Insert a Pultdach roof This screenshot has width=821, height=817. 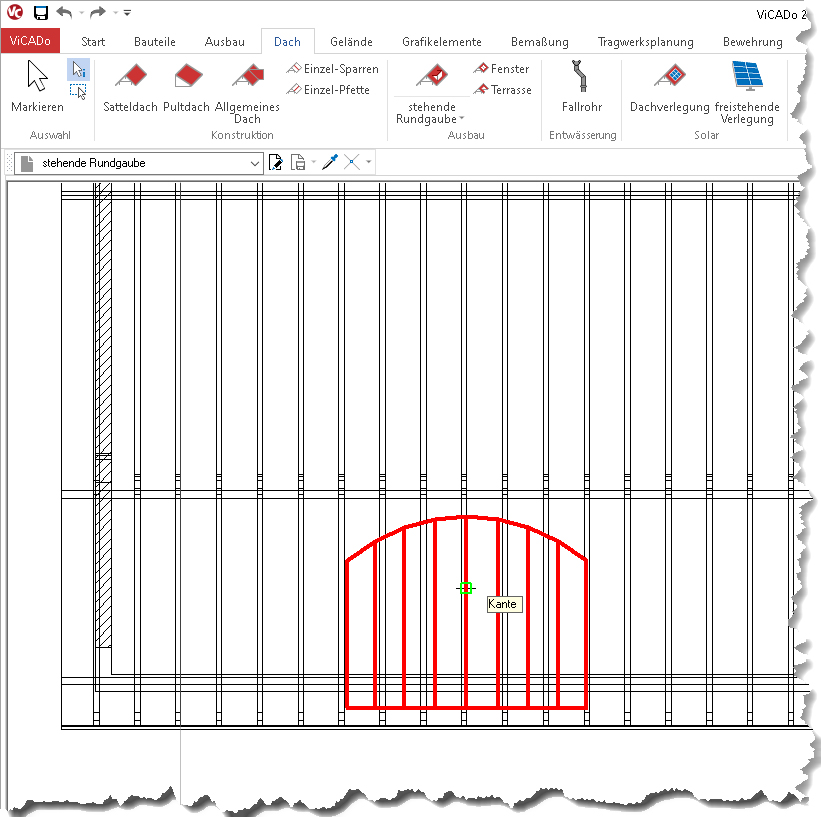[x=186, y=86]
